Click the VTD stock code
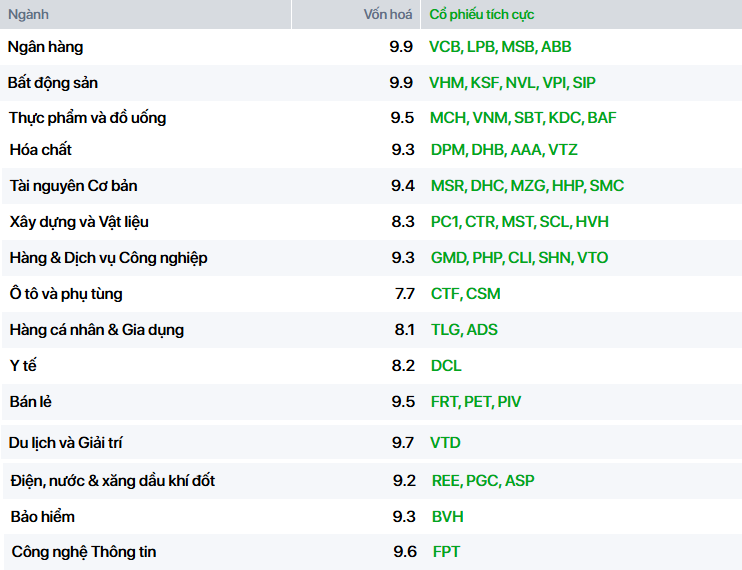 click(445, 443)
